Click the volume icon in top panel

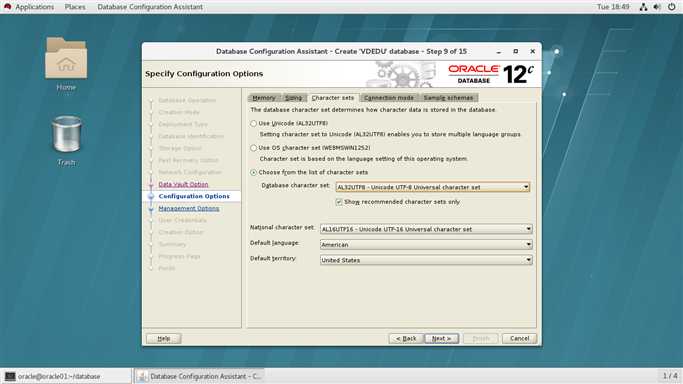click(657, 7)
